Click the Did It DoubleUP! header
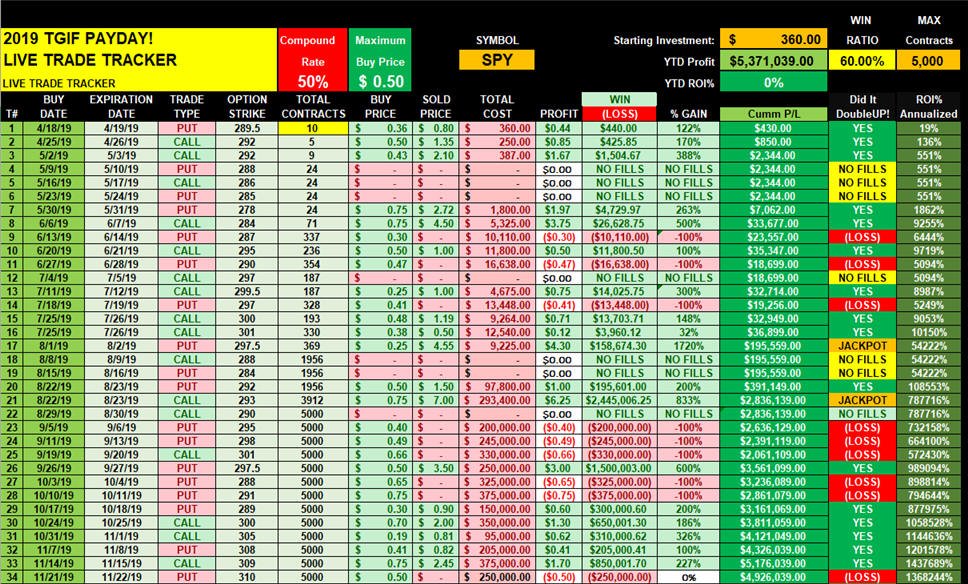The height and width of the screenshot is (584, 968). 862,107
